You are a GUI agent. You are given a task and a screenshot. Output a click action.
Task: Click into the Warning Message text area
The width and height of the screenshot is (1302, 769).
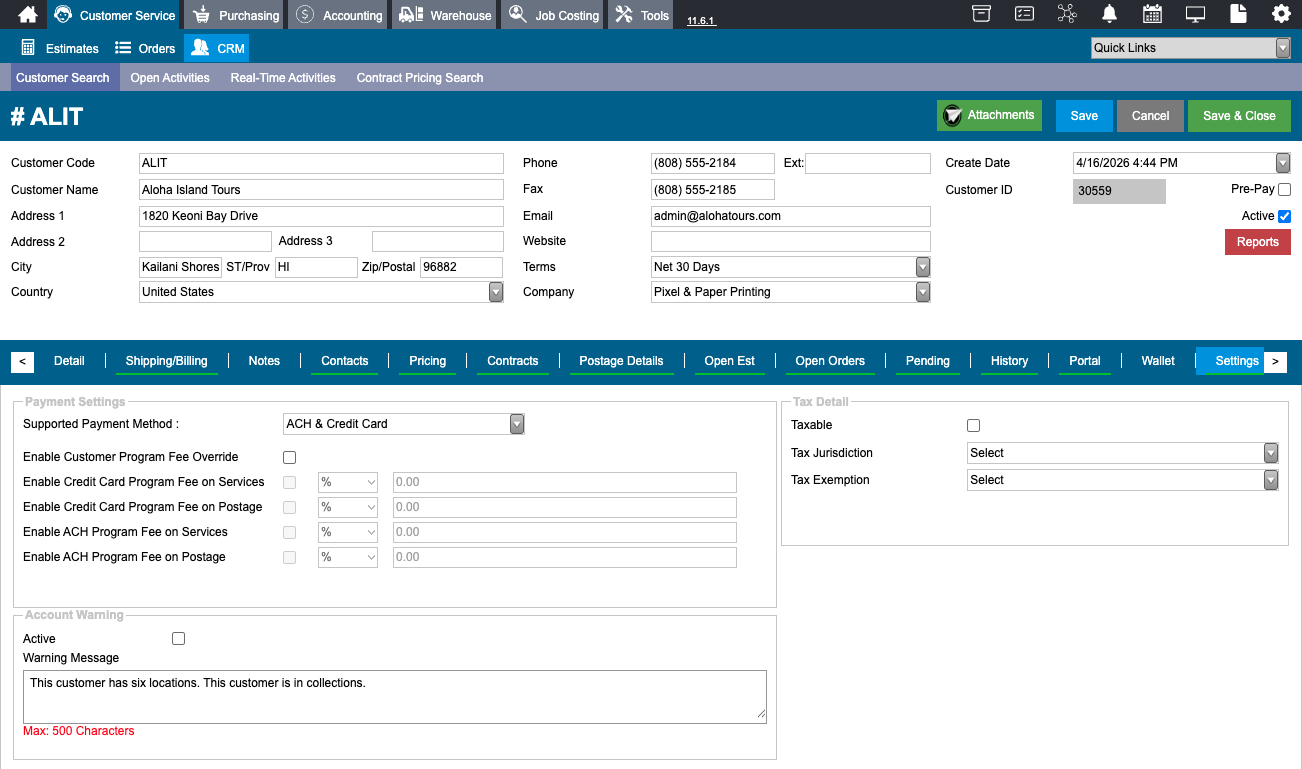point(395,695)
